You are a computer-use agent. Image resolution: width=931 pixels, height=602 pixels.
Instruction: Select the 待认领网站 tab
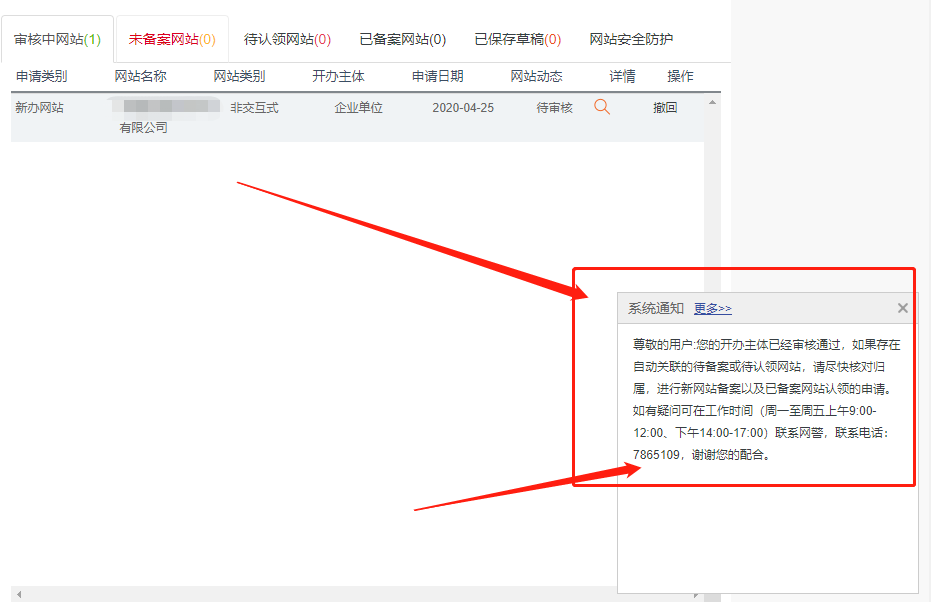click(287, 40)
